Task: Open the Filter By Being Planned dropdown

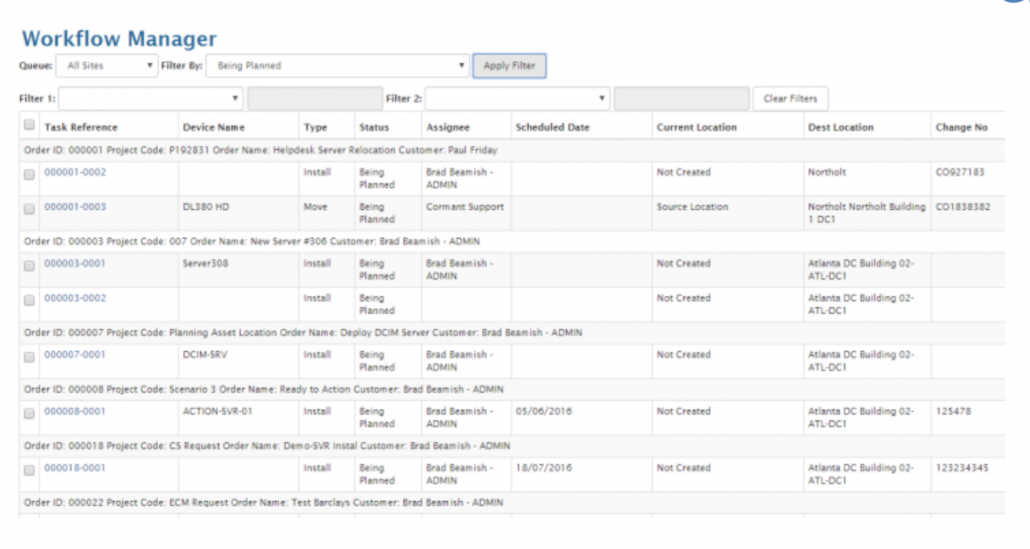Action: click(x=338, y=66)
